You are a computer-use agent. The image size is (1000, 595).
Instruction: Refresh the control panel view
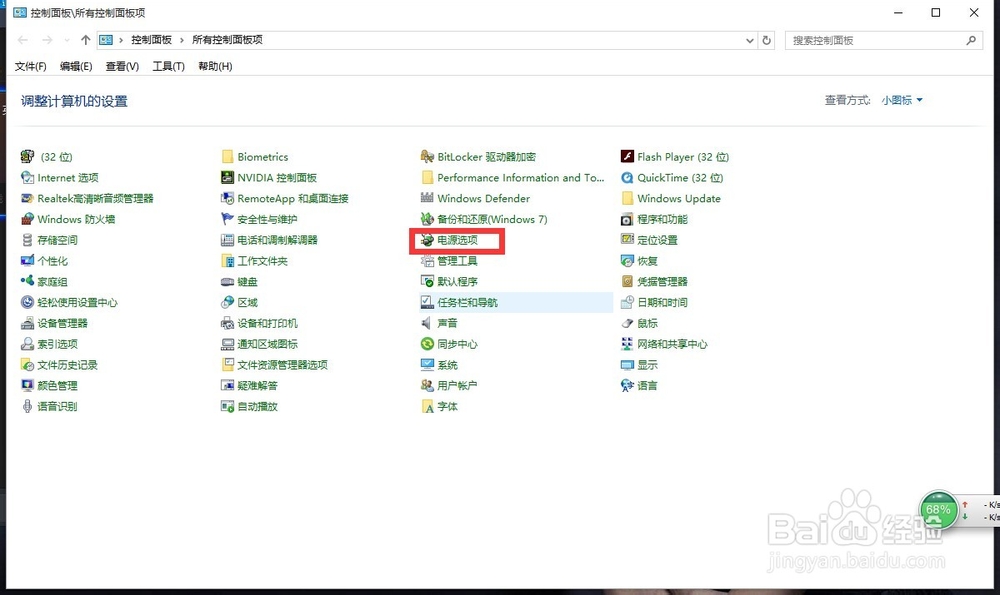tap(766, 40)
